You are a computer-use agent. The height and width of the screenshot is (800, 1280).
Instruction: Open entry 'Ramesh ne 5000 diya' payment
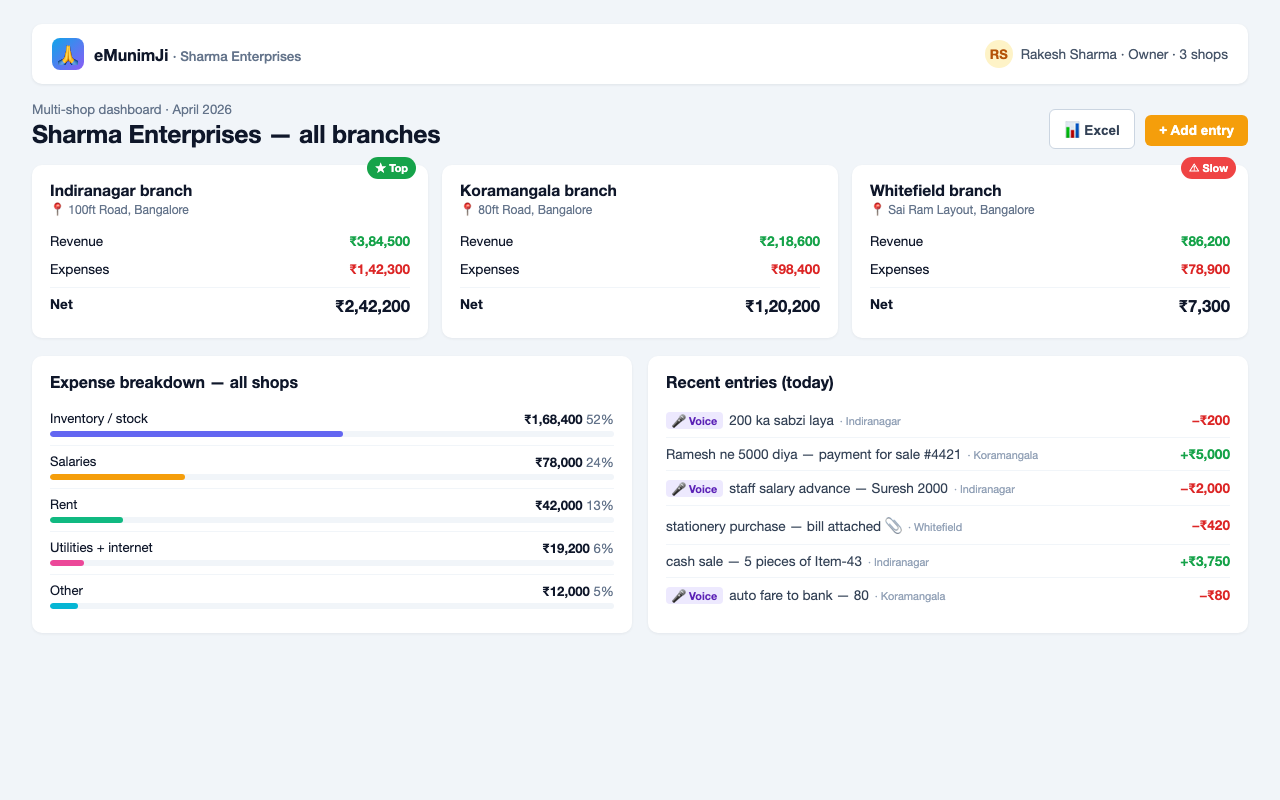click(813, 455)
